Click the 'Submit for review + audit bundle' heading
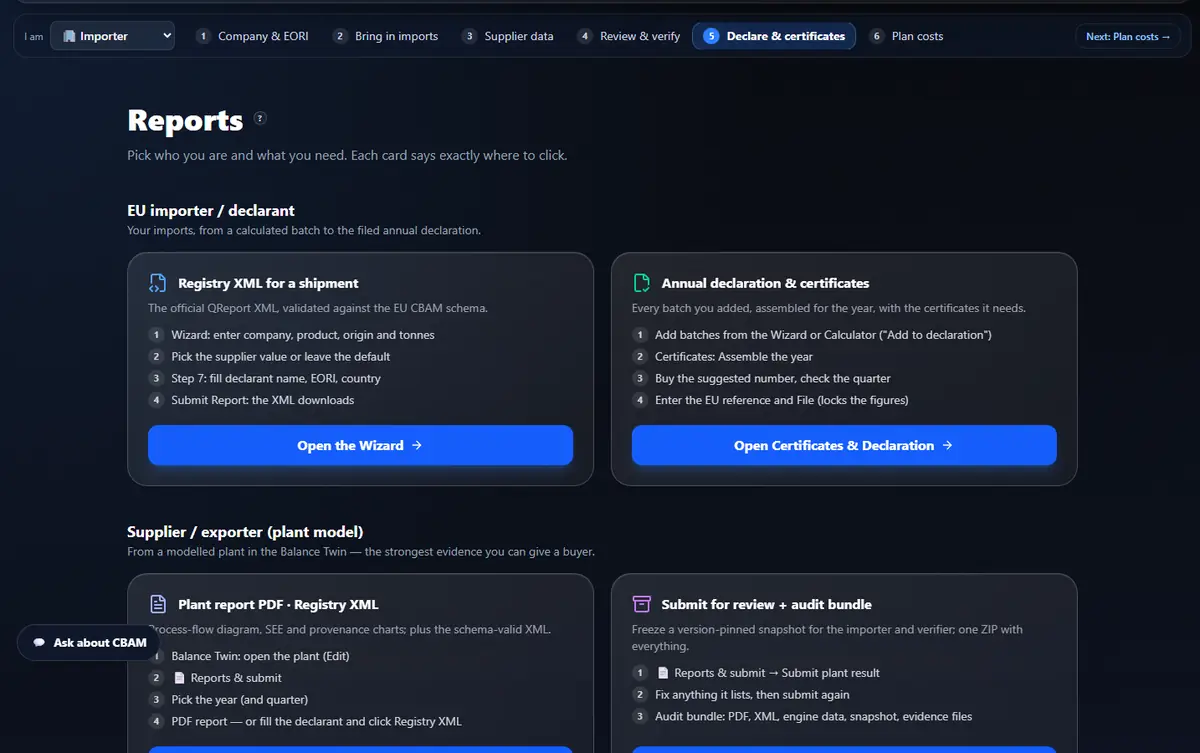 click(x=766, y=604)
